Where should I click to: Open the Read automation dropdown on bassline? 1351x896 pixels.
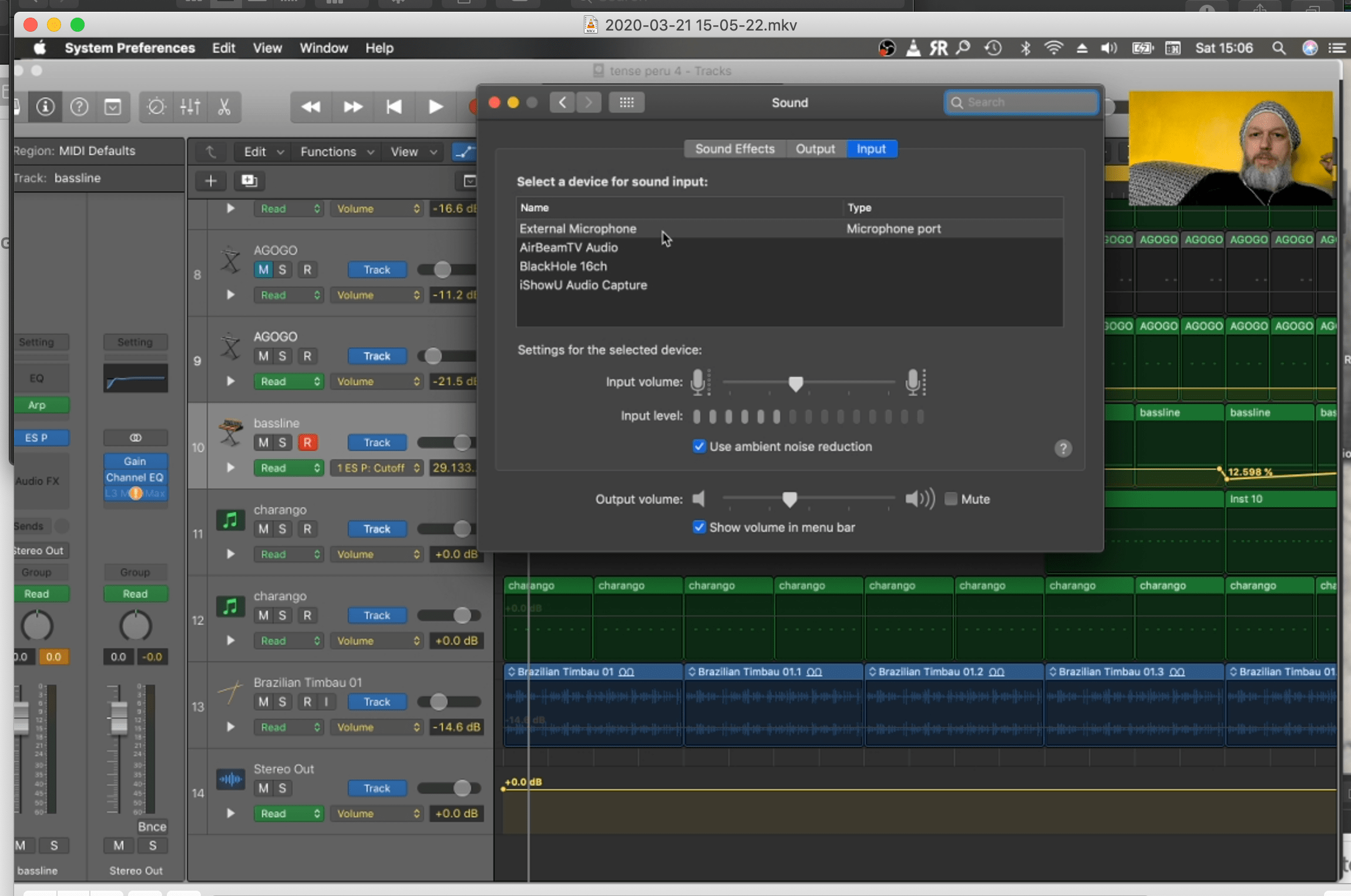pos(288,468)
